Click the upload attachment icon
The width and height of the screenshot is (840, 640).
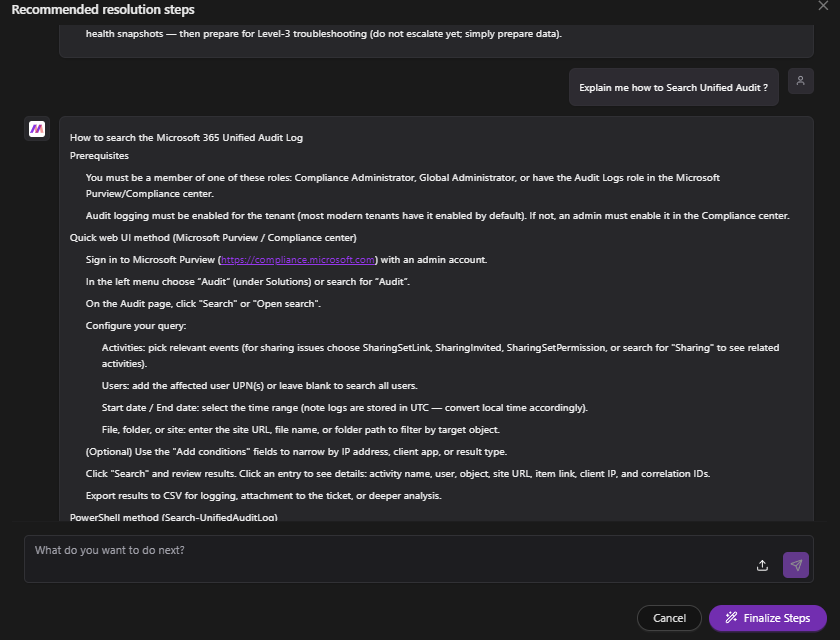click(x=762, y=565)
